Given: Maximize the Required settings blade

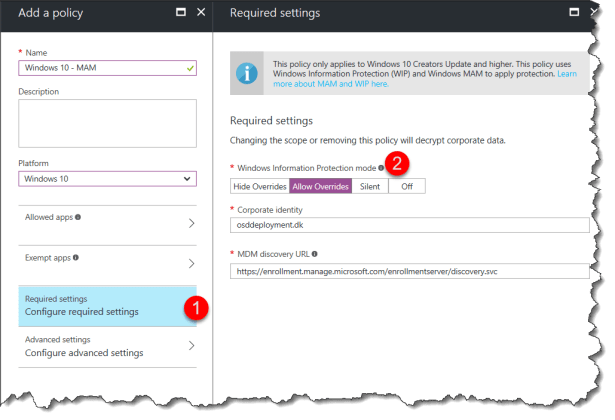Looking at the screenshot, I should 574,12.
